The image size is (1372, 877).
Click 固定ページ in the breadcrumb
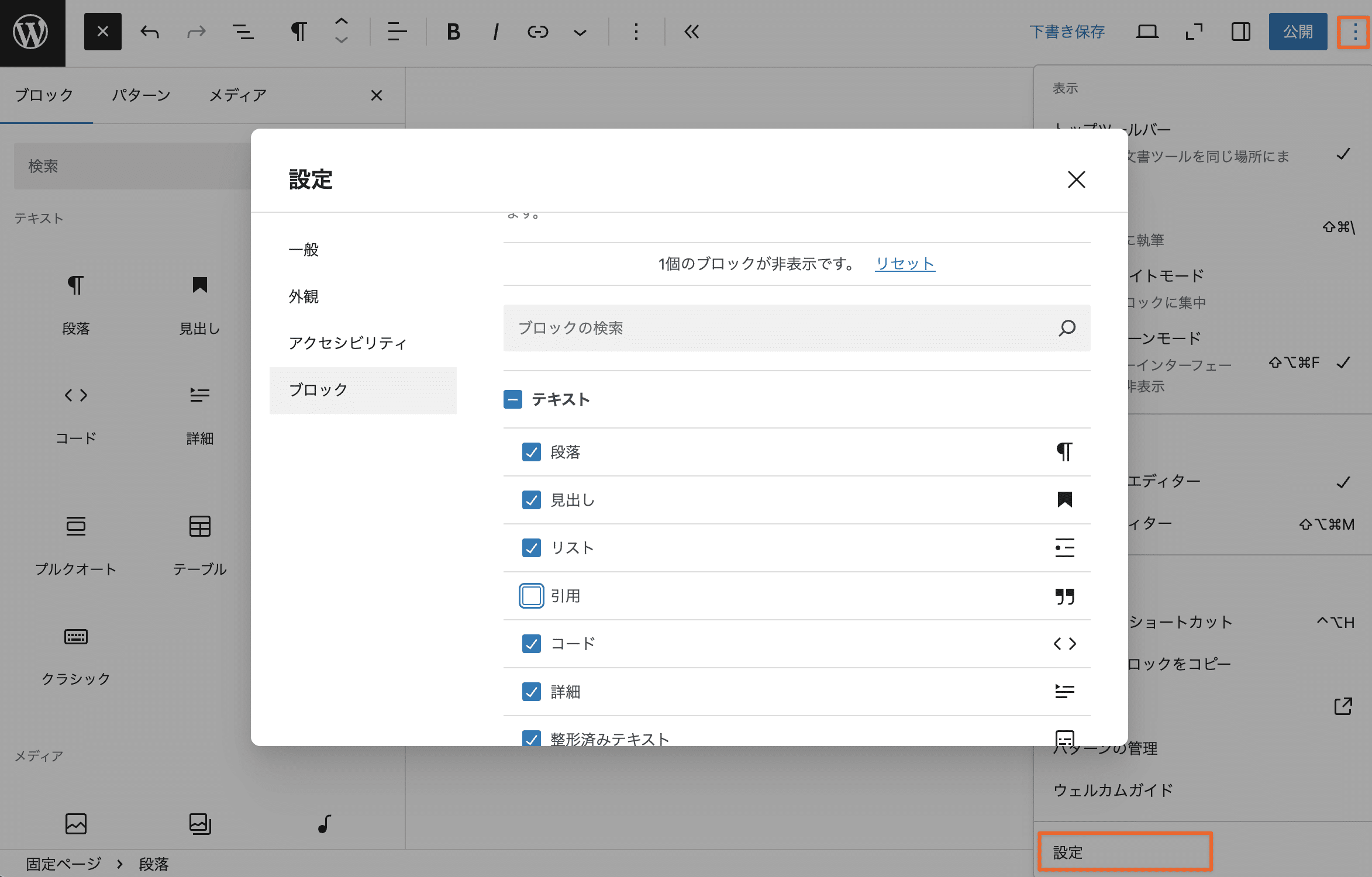click(64, 864)
